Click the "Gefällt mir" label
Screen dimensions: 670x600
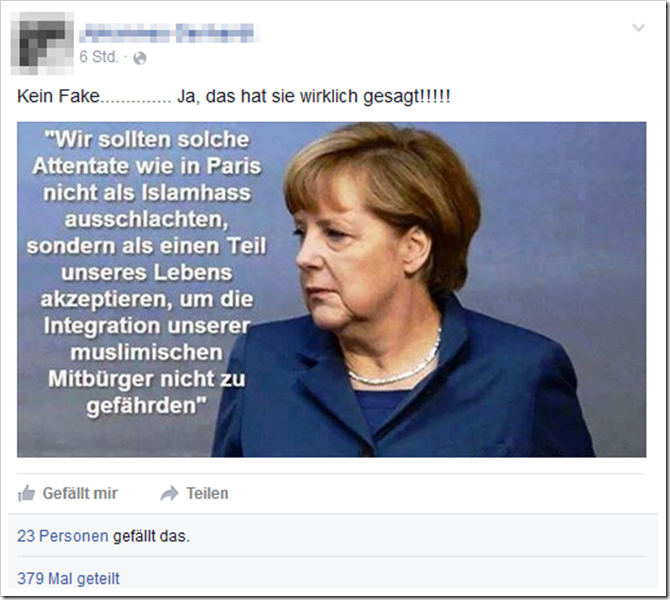tap(80, 494)
